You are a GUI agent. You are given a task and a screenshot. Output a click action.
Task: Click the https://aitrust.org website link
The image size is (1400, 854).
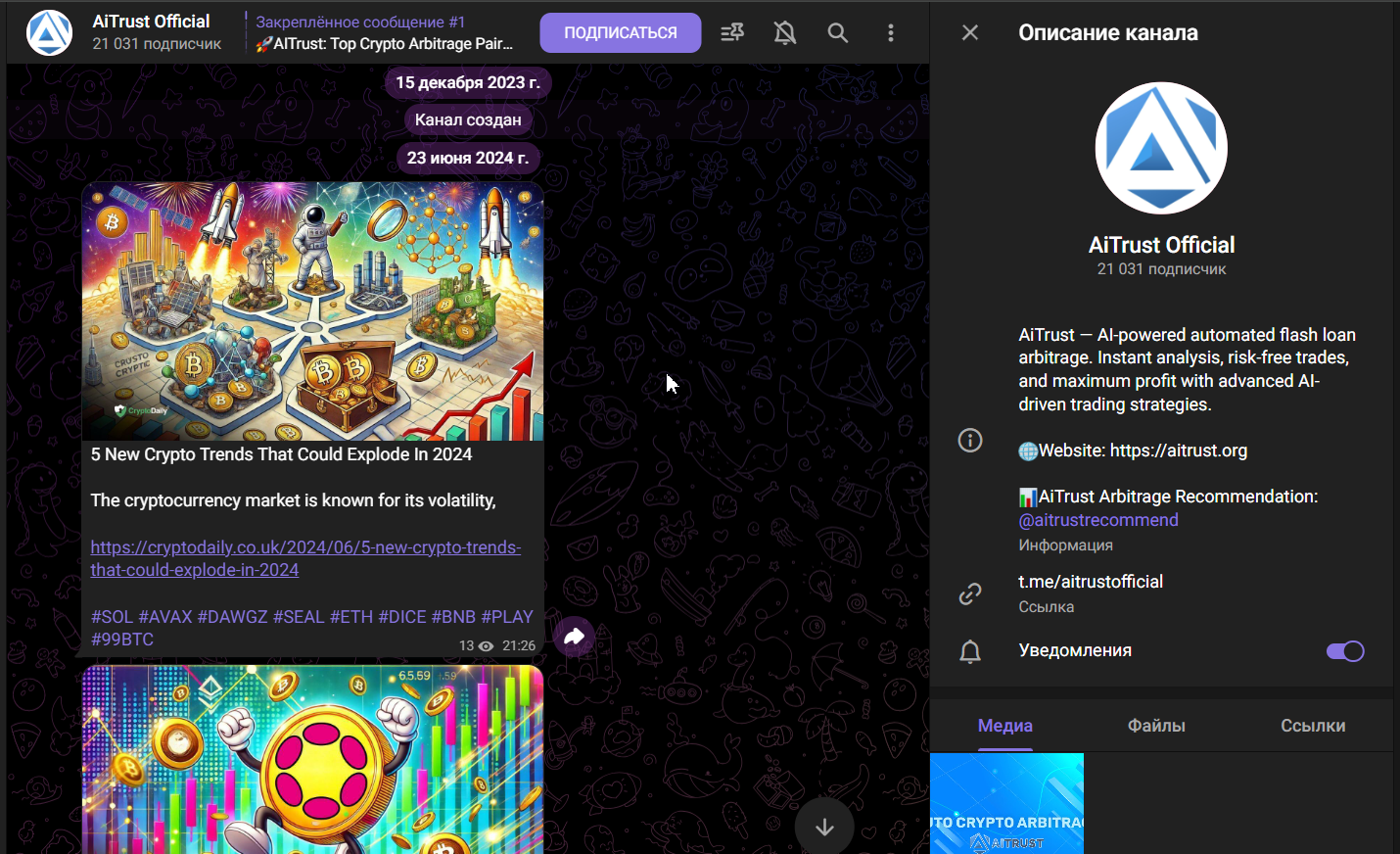(1179, 451)
